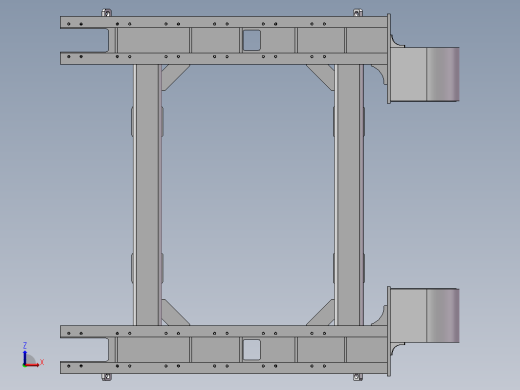Viewport: 520px width, 390px height.
Task: Select the top-left diagonal gusset brace
Action: point(175,78)
